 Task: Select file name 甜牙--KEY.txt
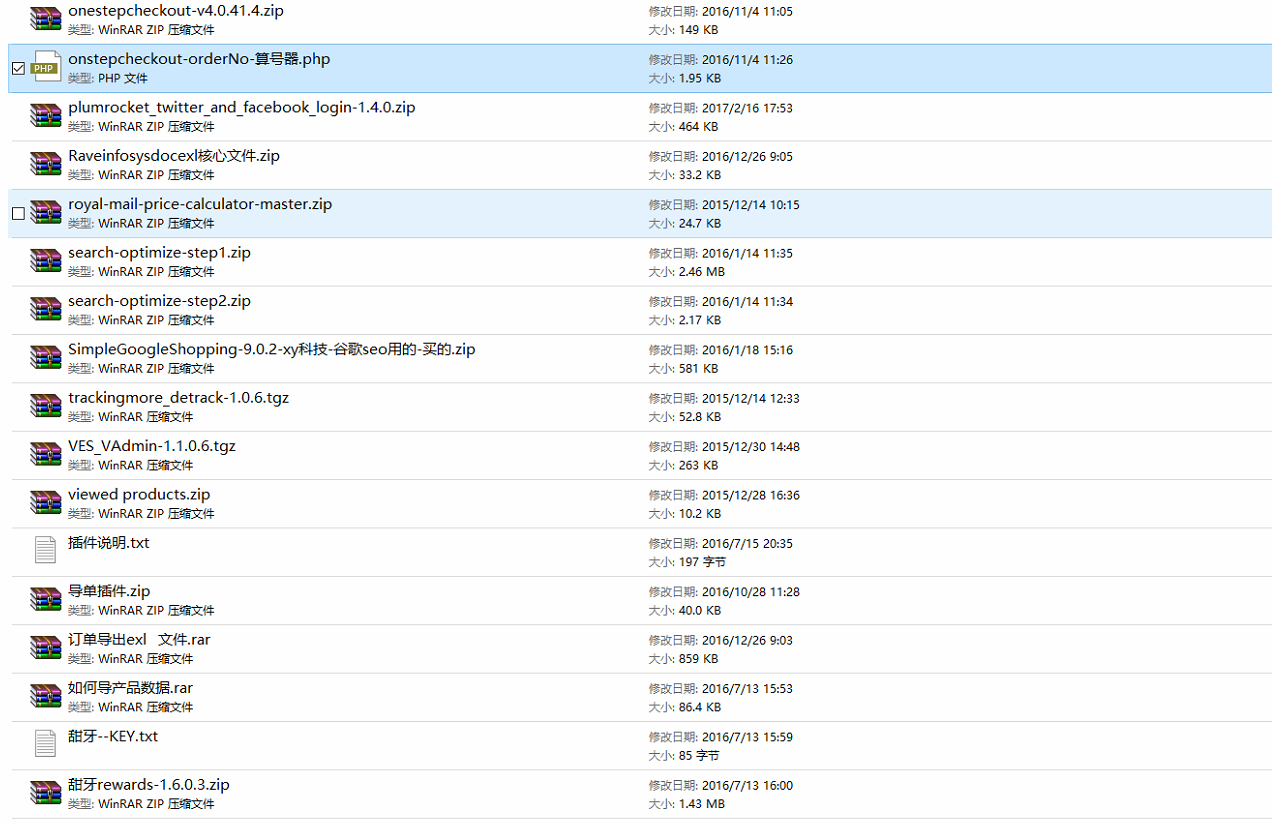coord(113,736)
